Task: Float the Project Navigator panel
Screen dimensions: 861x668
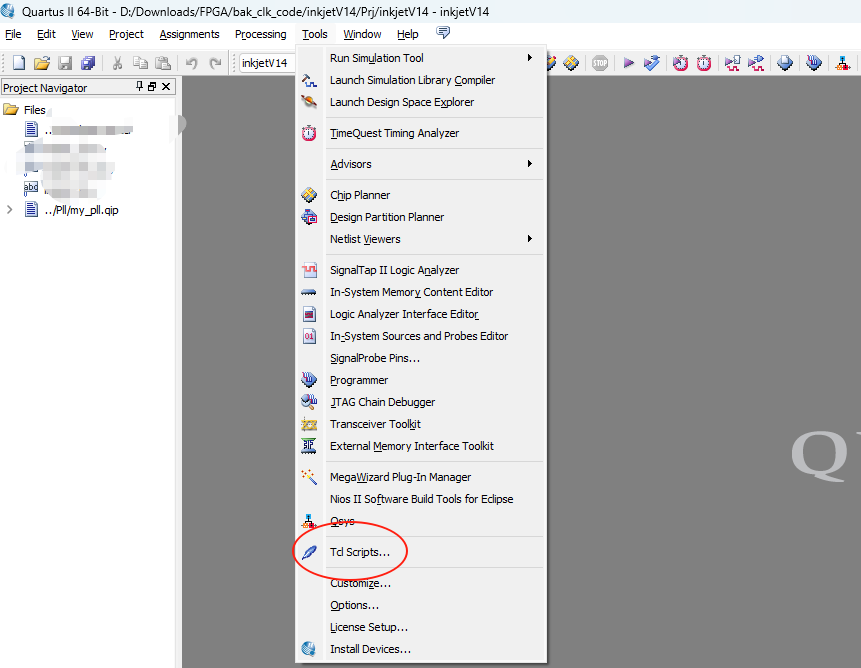Action: (x=152, y=87)
